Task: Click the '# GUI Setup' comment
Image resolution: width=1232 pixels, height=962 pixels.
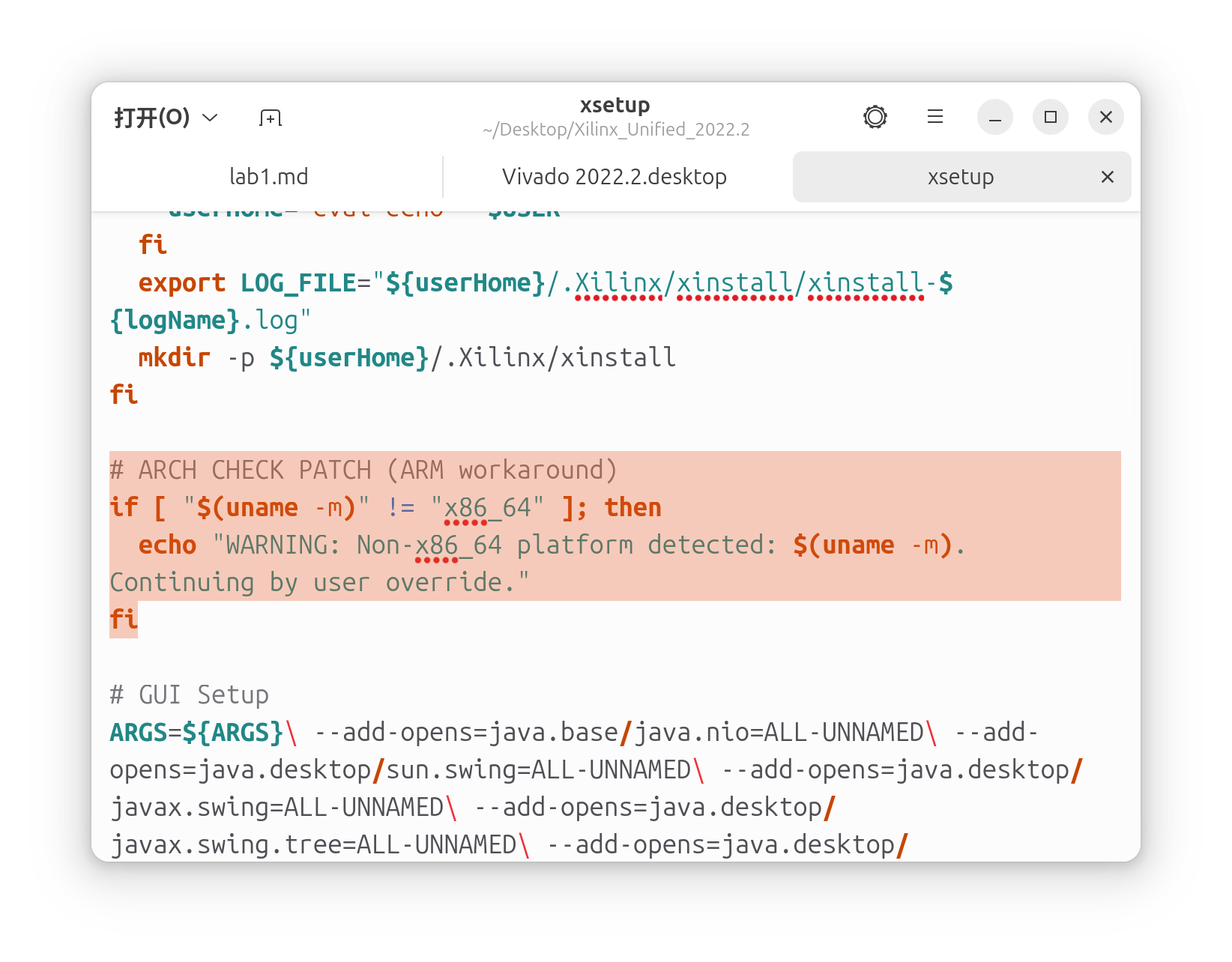Action: (x=189, y=695)
